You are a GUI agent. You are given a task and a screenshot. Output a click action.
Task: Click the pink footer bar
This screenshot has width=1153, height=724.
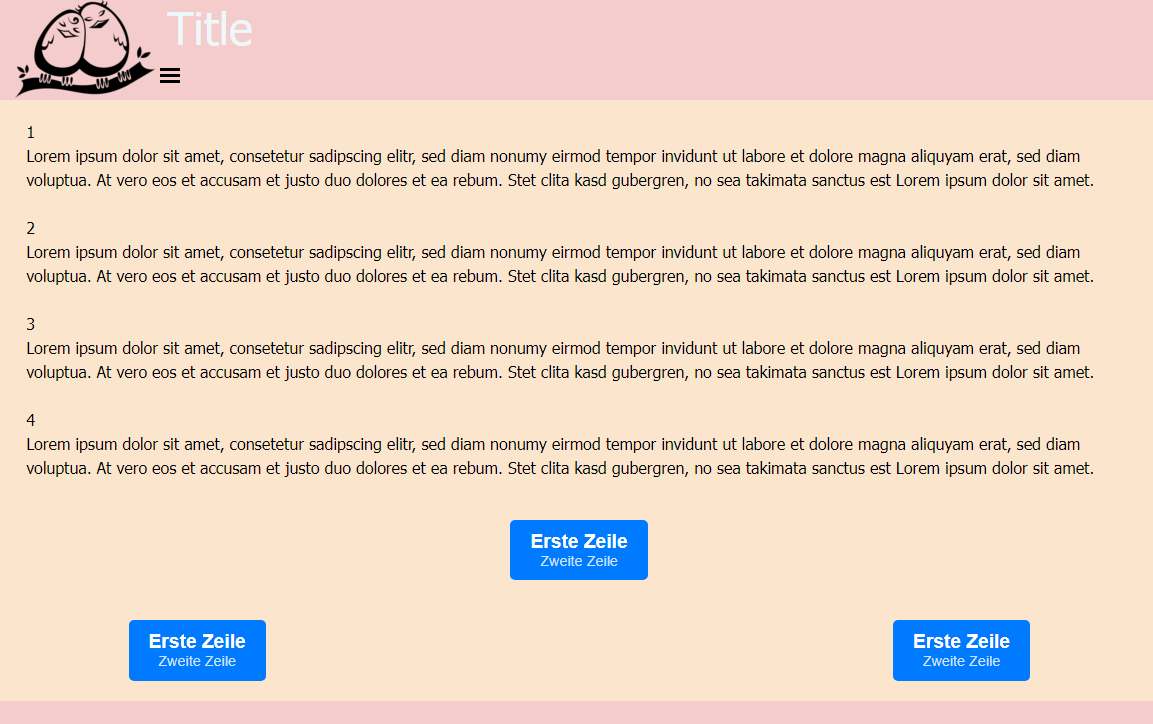point(576,713)
